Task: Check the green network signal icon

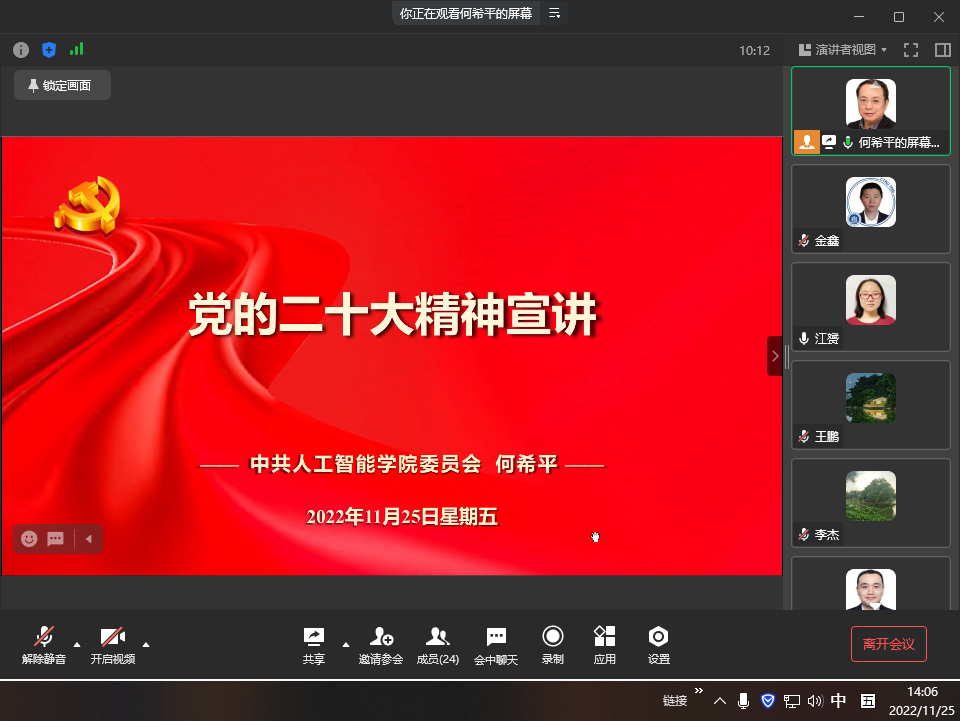Action: [77, 49]
